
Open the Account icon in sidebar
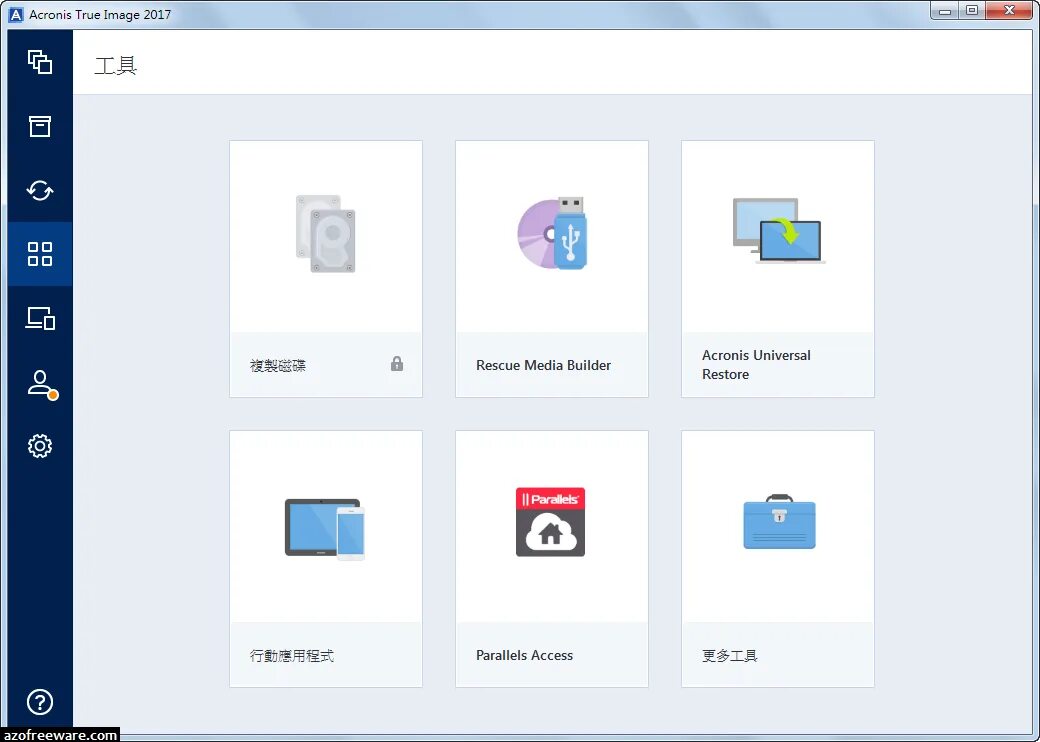click(42, 385)
